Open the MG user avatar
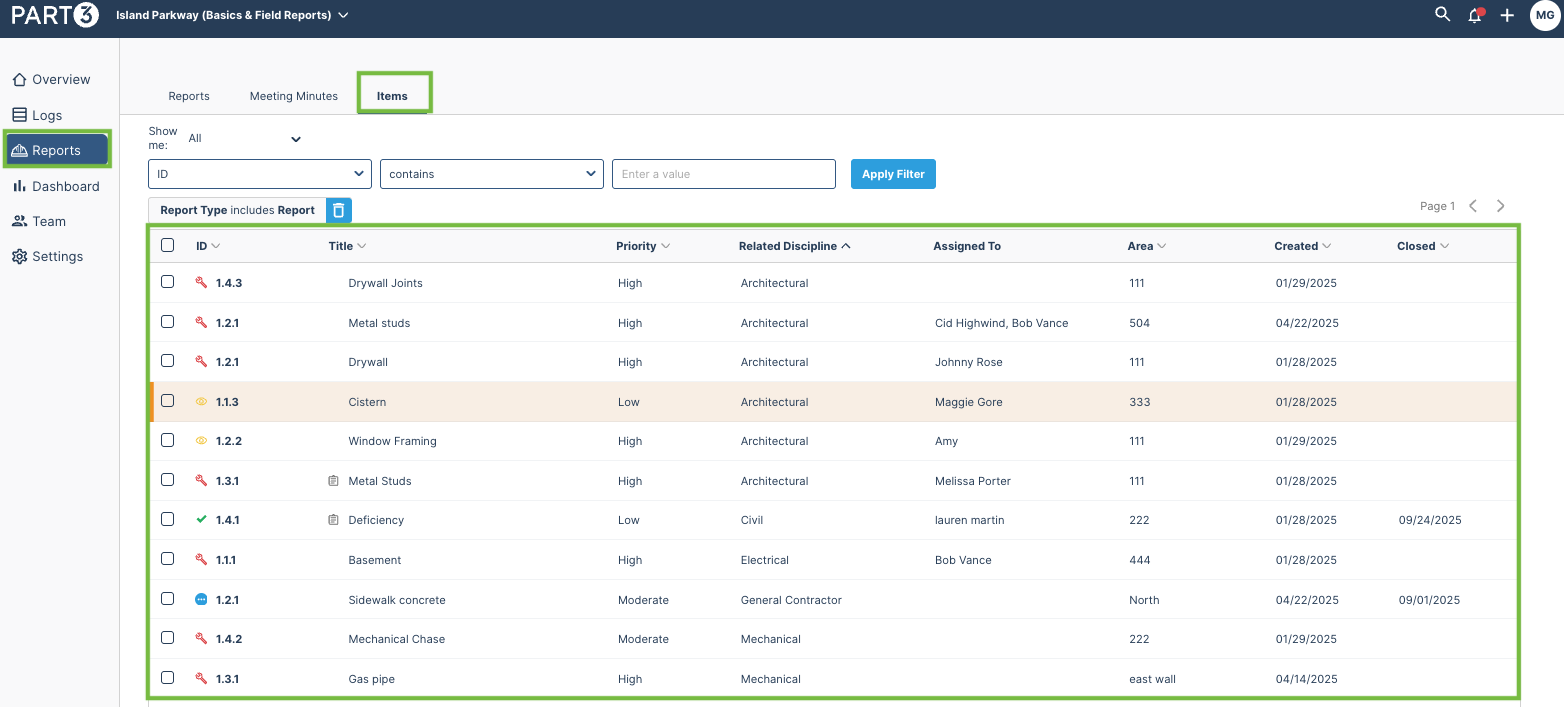1564x707 pixels. 1545,15
